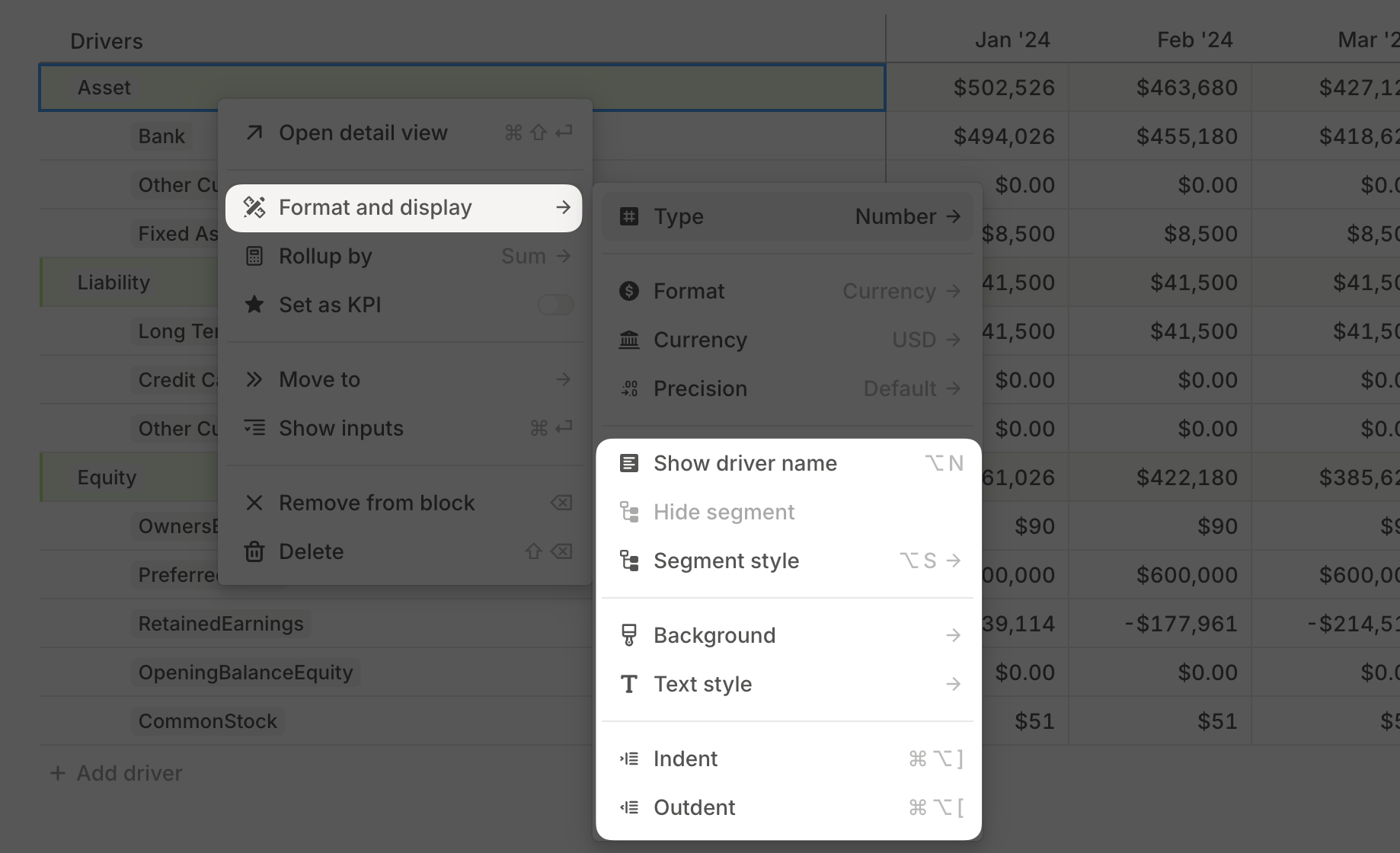Click the paint roller icon beside Background
This screenshot has height=853, width=1400.
click(629, 634)
